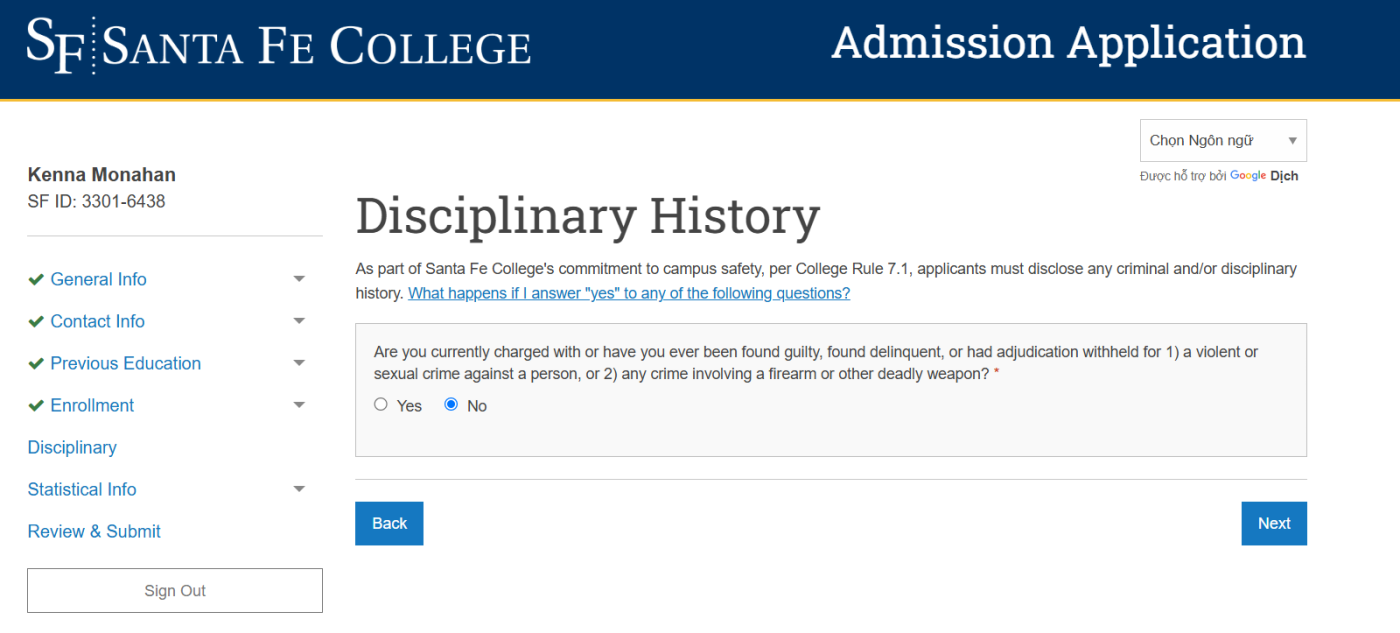Open the Disciplinary sidebar item
The image size is (1400, 633).
click(72, 447)
